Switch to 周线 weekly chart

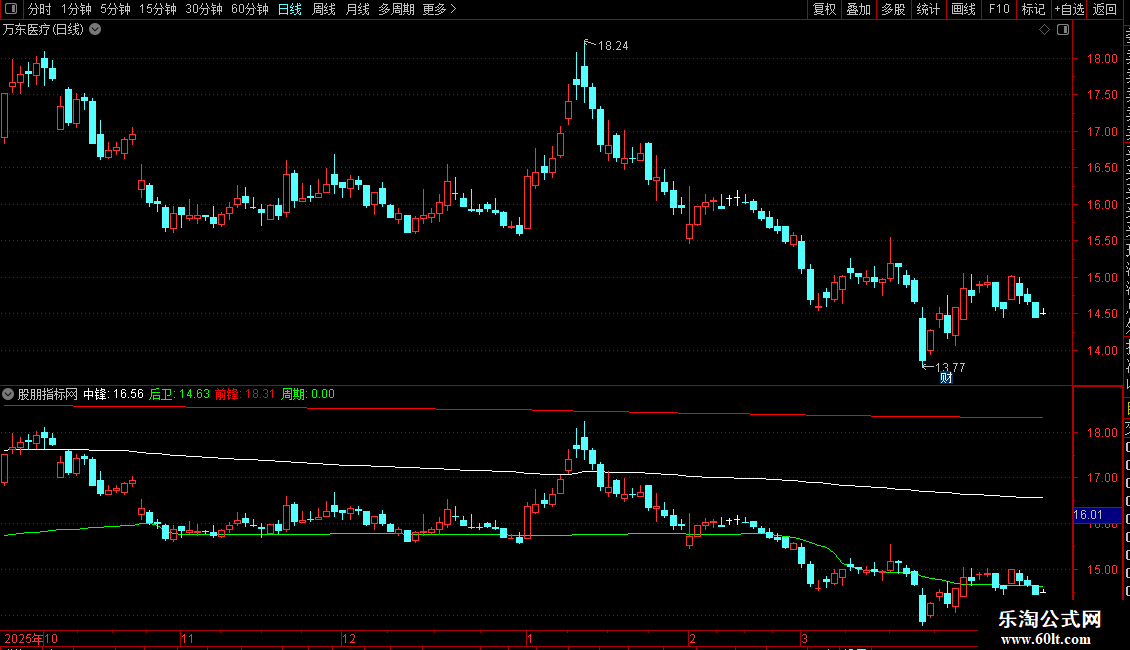[x=324, y=9]
